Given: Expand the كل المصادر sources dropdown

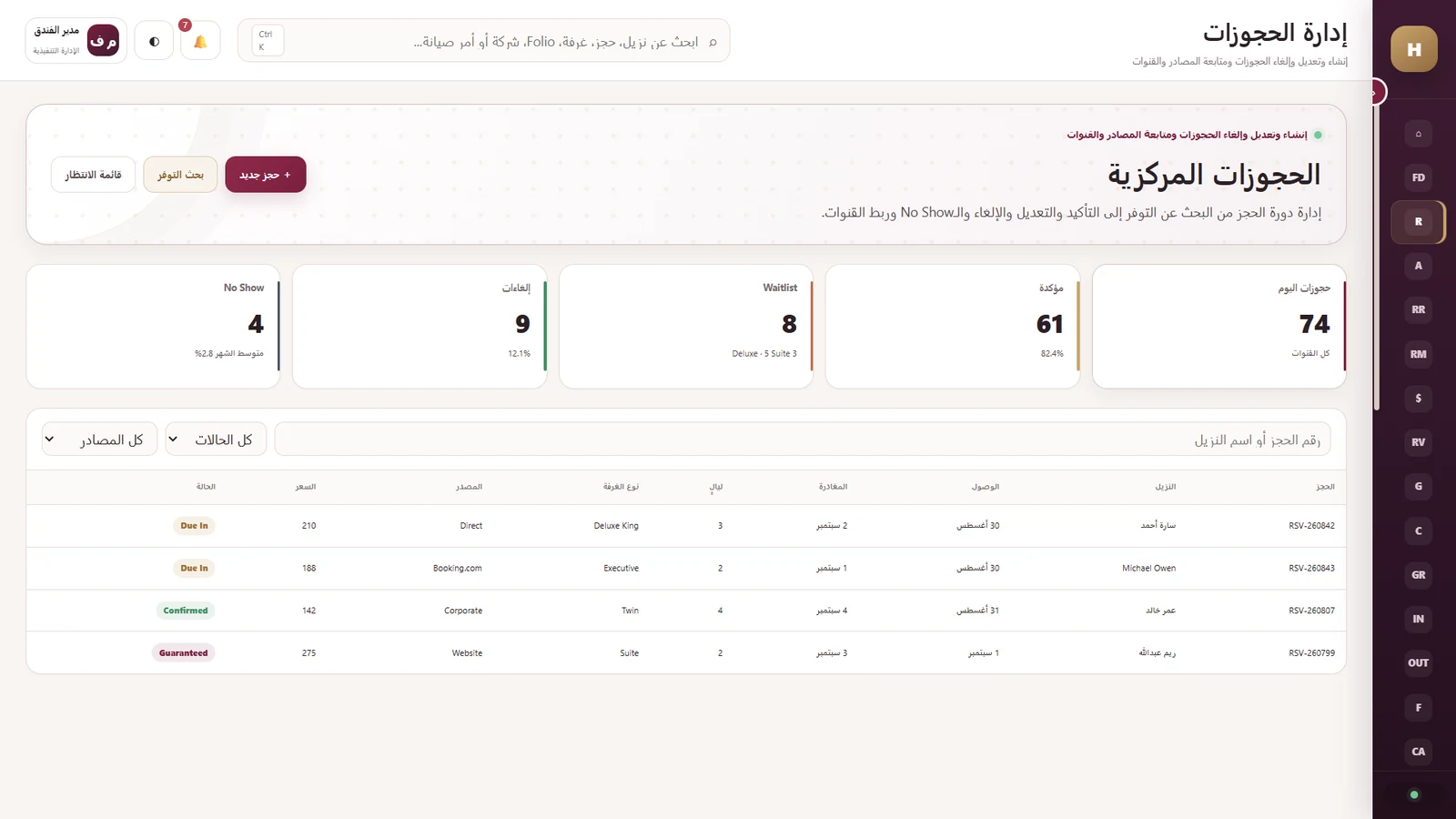Looking at the screenshot, I should point(99,440).
